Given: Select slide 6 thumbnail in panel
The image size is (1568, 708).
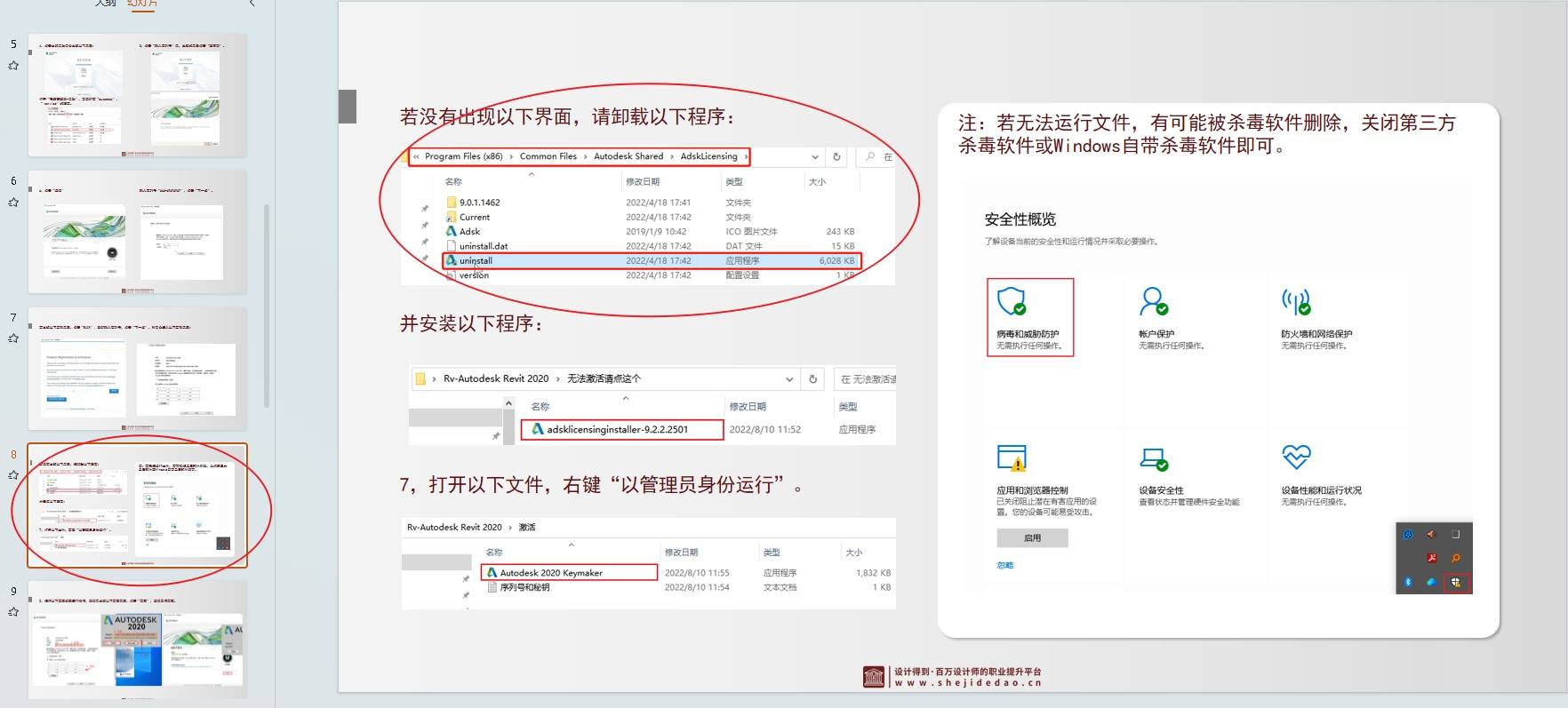Looking at the screenshot, I should (x=138, y=232).
